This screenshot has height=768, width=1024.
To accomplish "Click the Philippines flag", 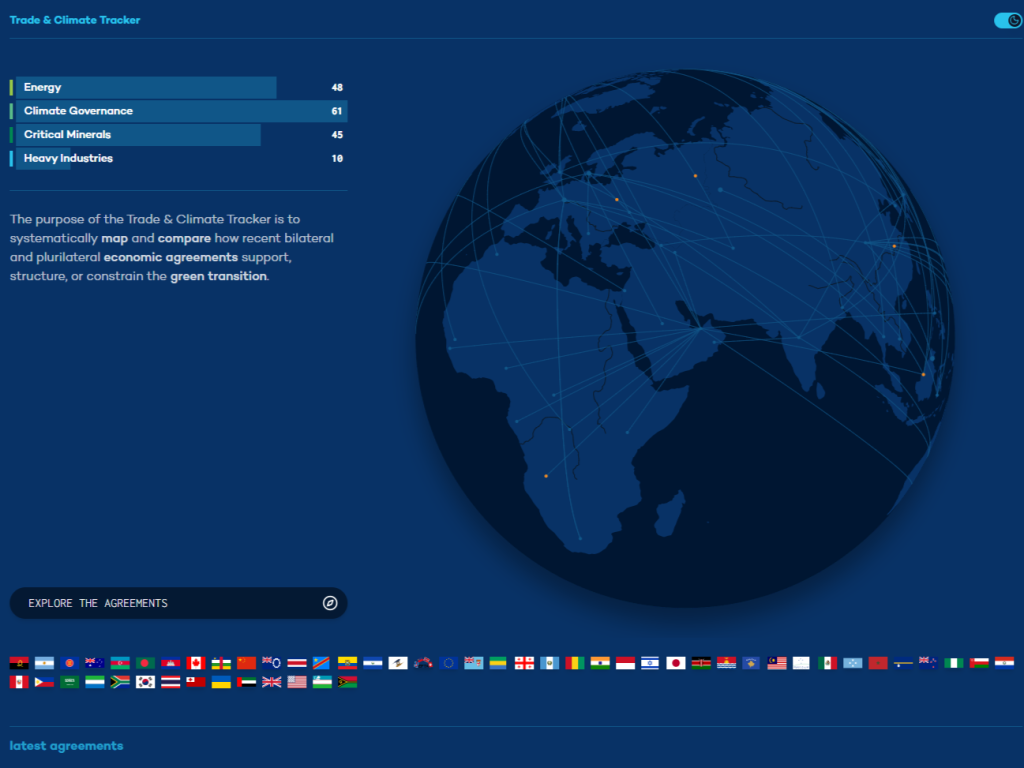I will [x=44, y=682].
